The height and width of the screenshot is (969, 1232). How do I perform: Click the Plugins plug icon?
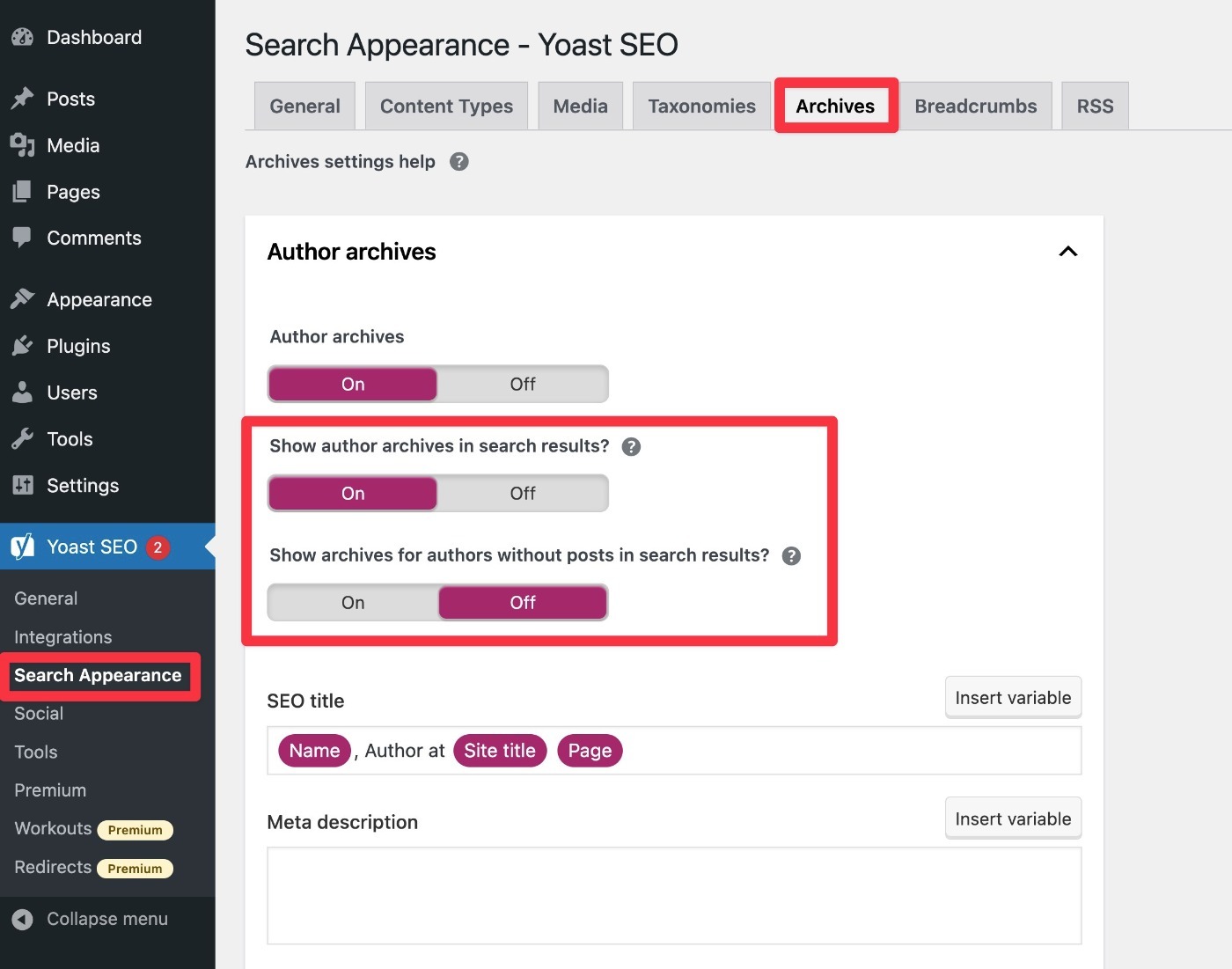[23, 346]
